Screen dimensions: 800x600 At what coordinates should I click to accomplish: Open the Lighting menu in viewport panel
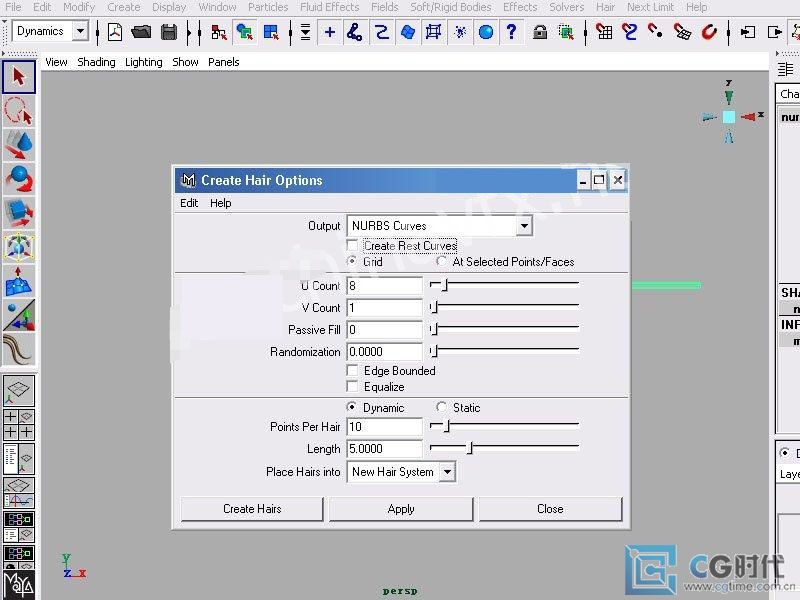143,62
